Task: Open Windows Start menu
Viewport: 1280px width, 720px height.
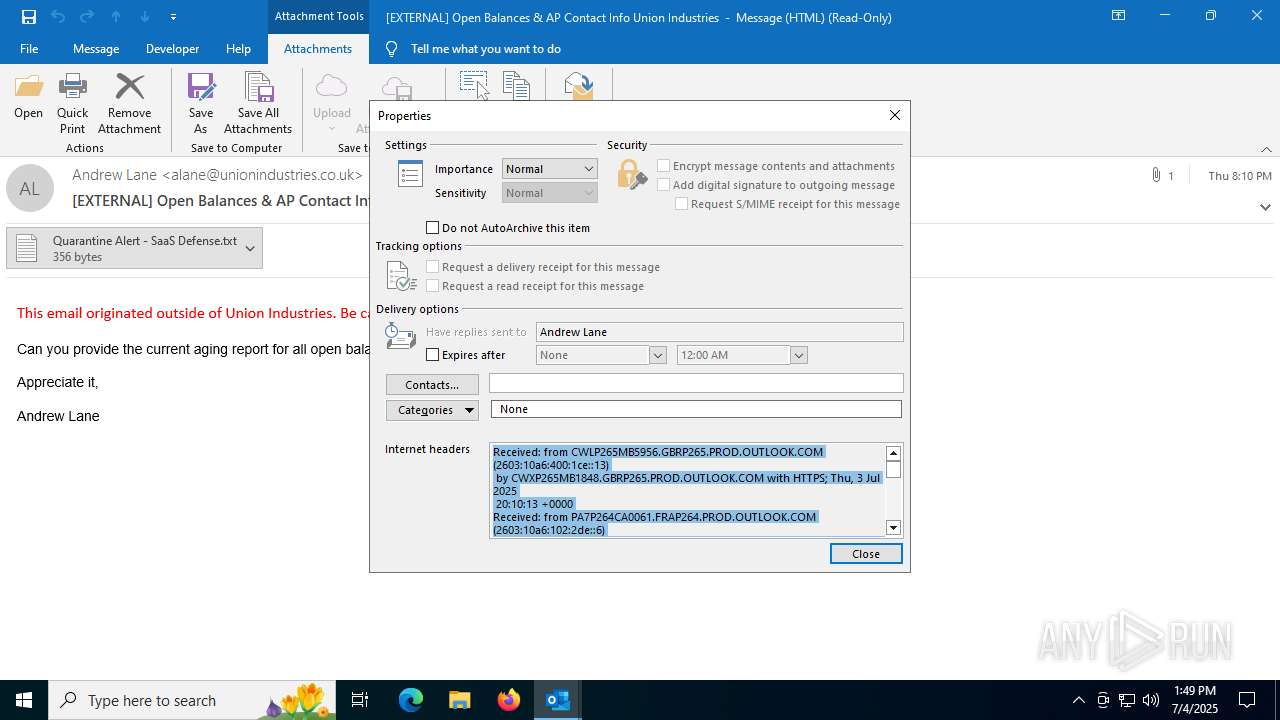Action: 24,700
